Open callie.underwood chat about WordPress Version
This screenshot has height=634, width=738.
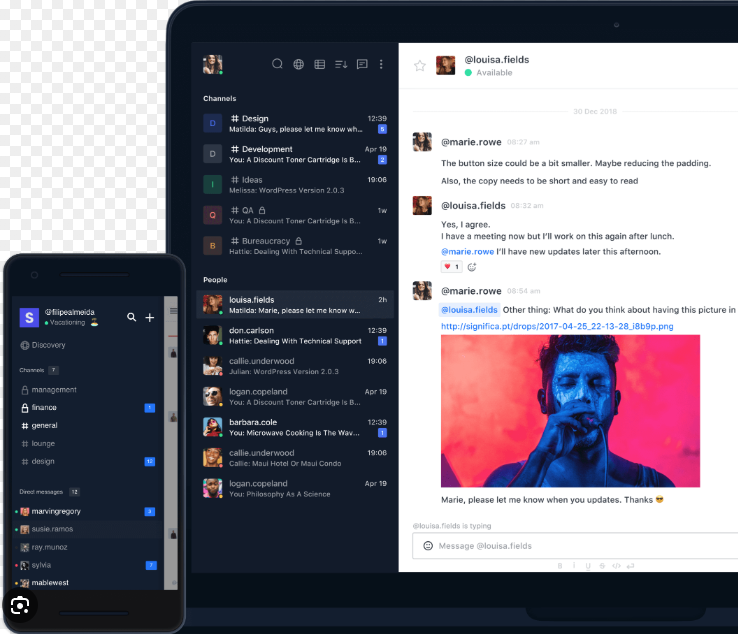click(295, 366)
